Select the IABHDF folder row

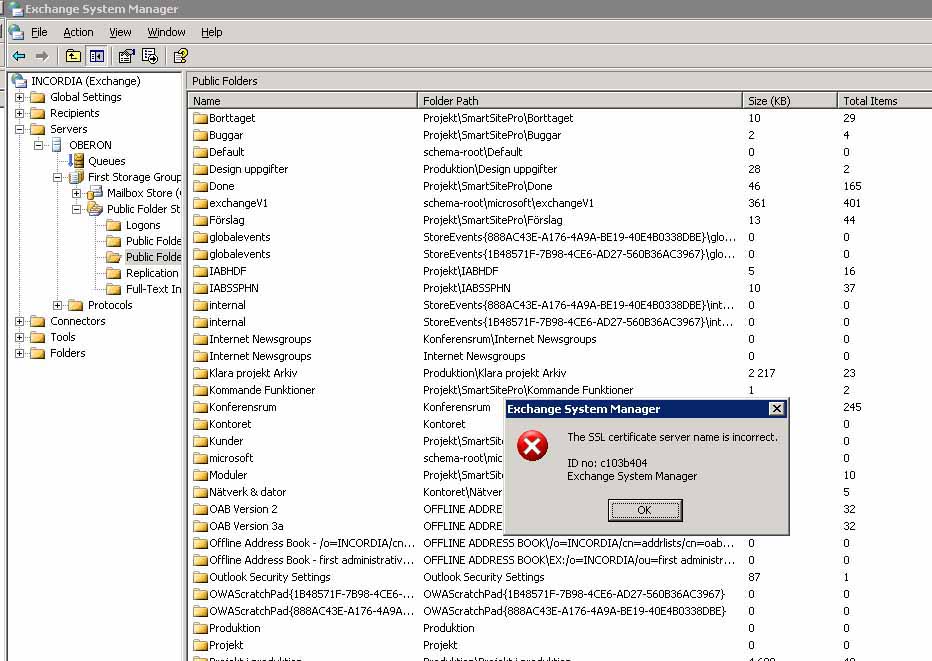(x=227, y=272)
